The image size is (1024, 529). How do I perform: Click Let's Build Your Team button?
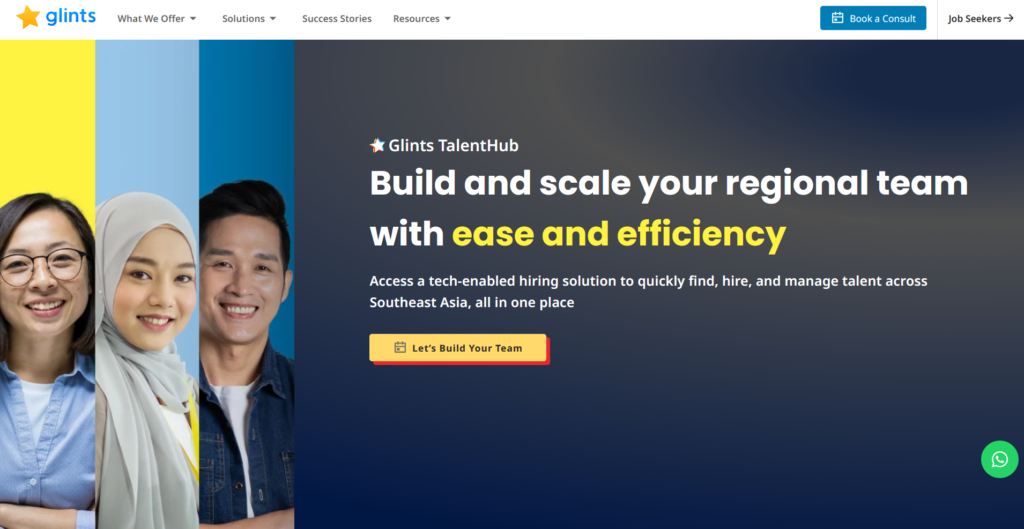458,347
